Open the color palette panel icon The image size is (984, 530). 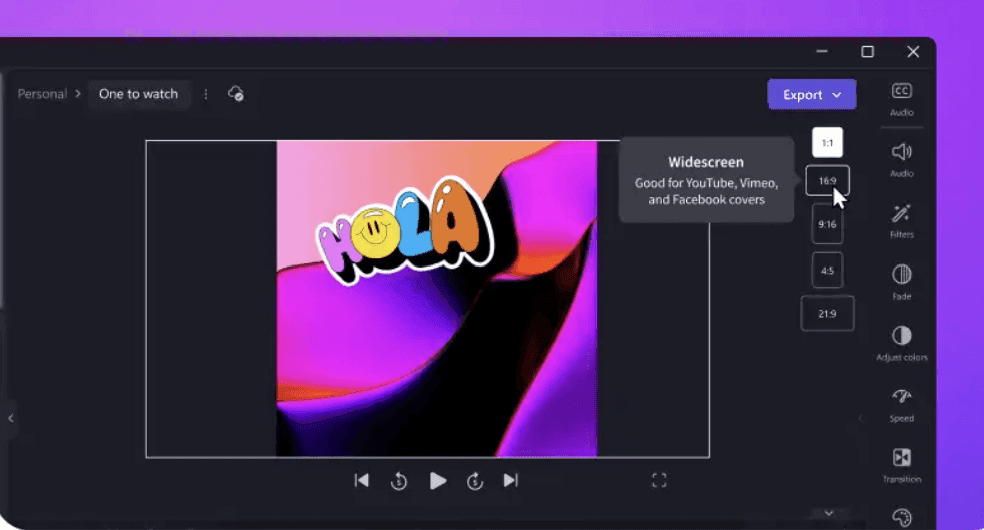point(901,517)
